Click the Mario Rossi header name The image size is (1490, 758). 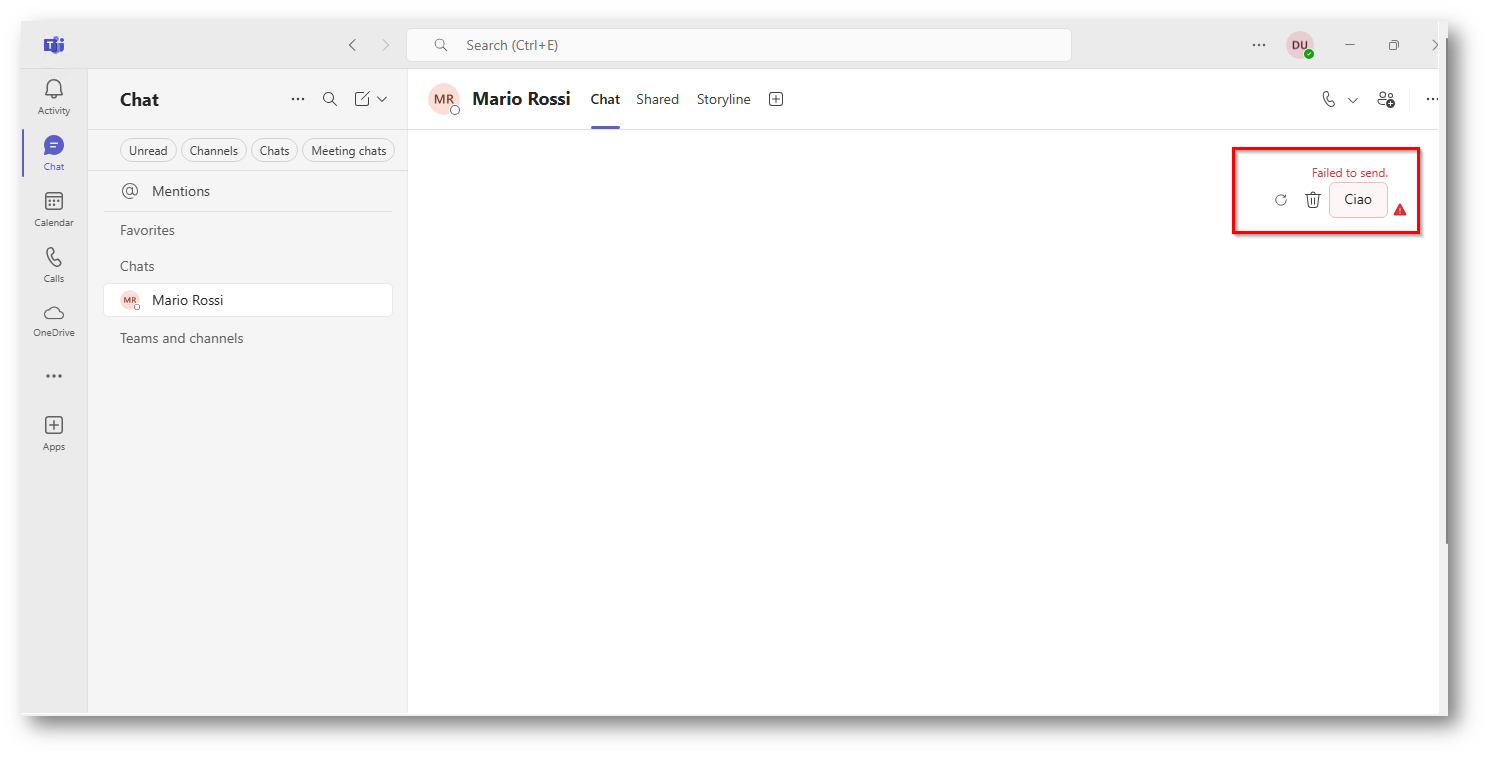pos(521,99)
